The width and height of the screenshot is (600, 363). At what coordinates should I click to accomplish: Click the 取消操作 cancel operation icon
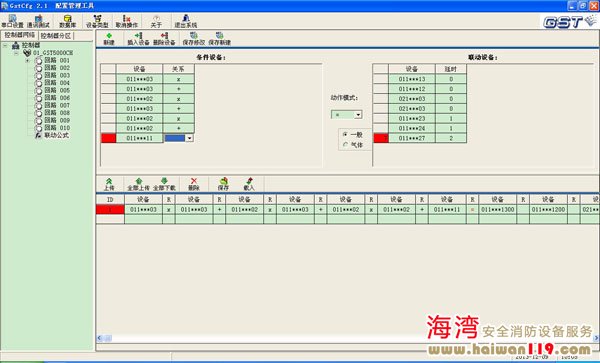pos(127,21)
